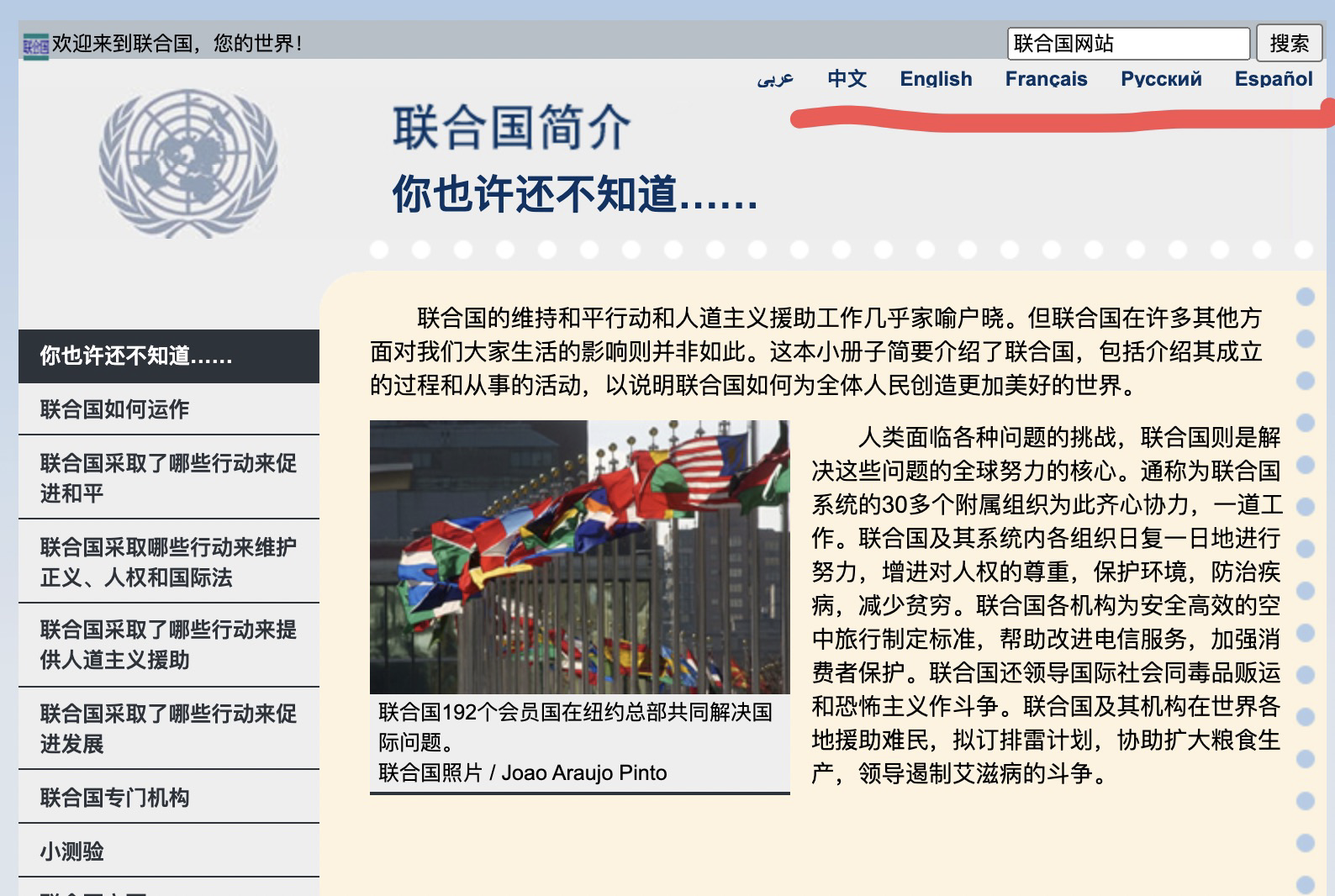Switch to Русский language
The image size is (1335, 896).
coord(1161,79)
